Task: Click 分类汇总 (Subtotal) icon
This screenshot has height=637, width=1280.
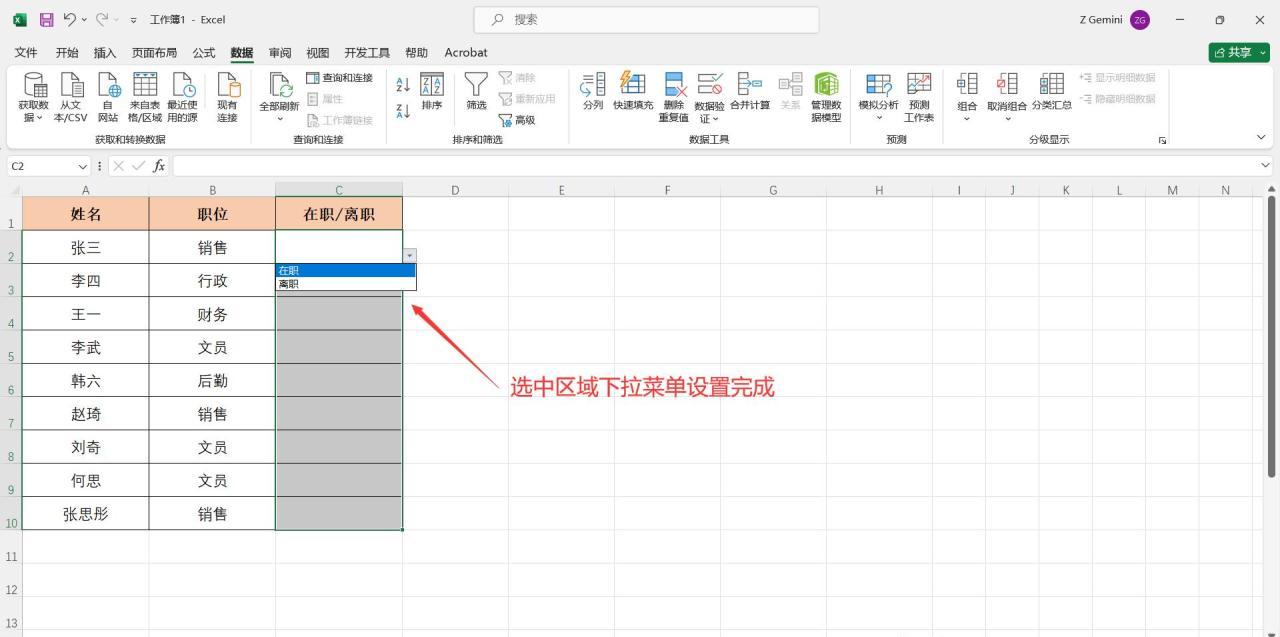Action: pyautogui.click(x=1052, y=92)
